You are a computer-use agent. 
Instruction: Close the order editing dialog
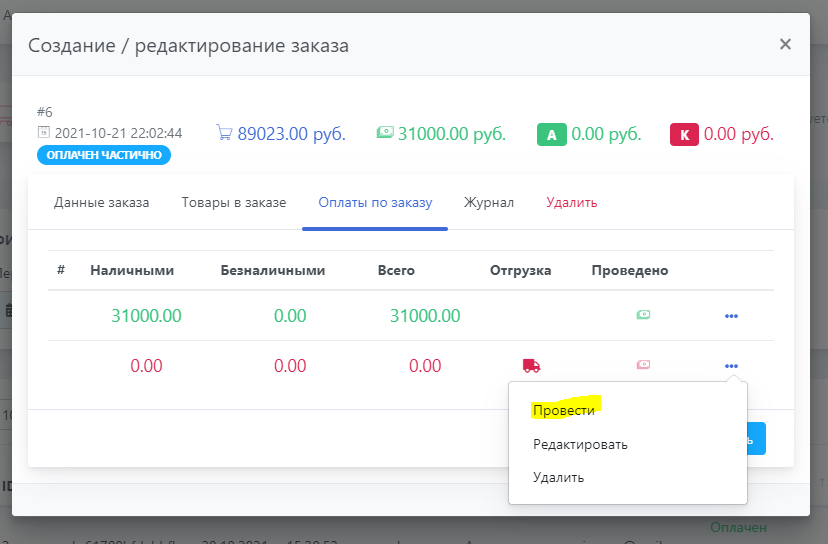point(785,44)
